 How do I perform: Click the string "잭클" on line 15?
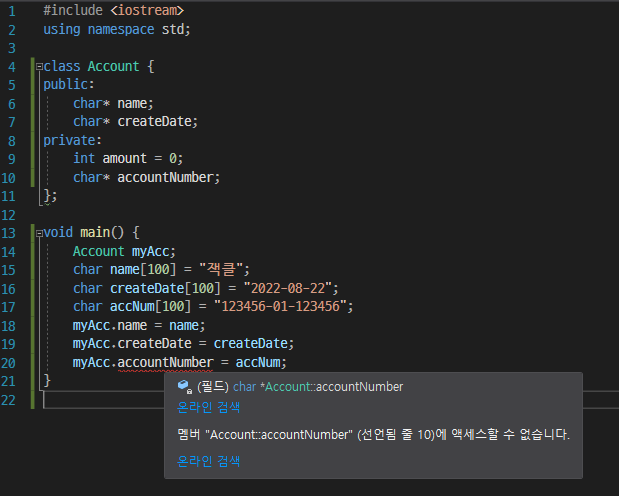coord(221,269)
